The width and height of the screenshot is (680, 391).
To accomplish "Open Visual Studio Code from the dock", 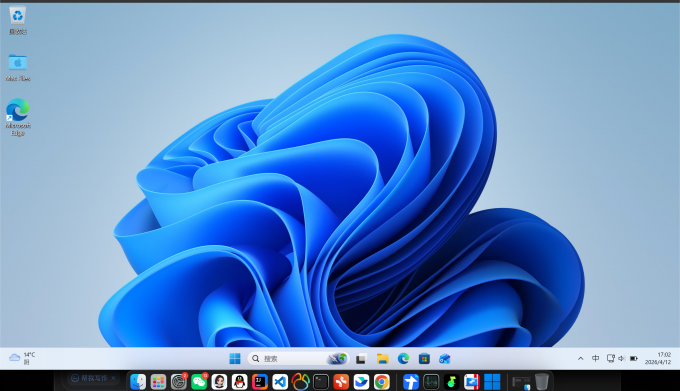I will point(280,382).
